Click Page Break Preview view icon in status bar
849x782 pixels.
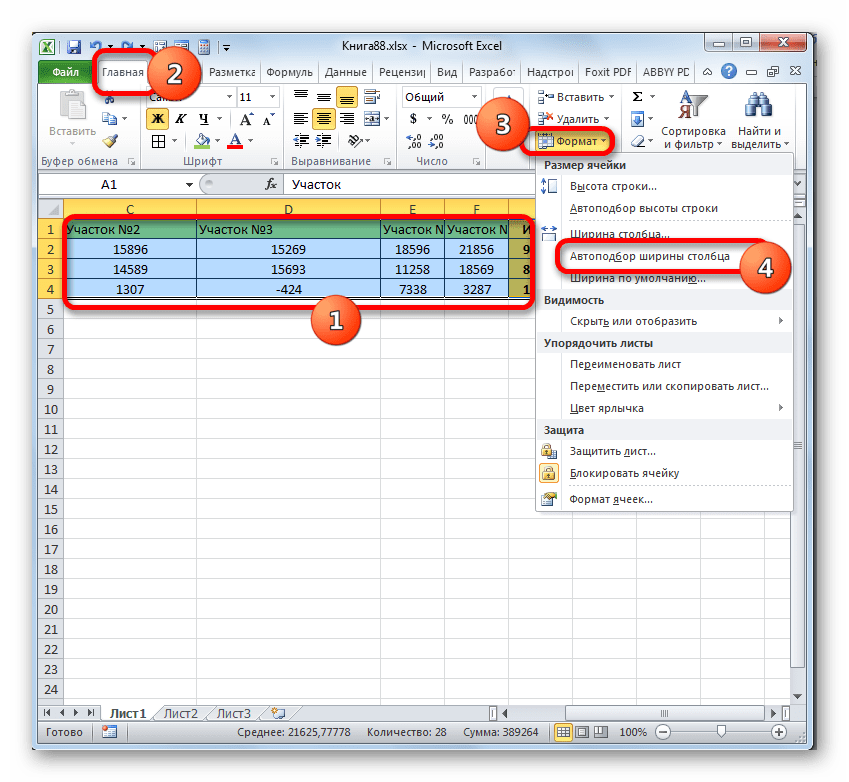click(x=601, y=732)
